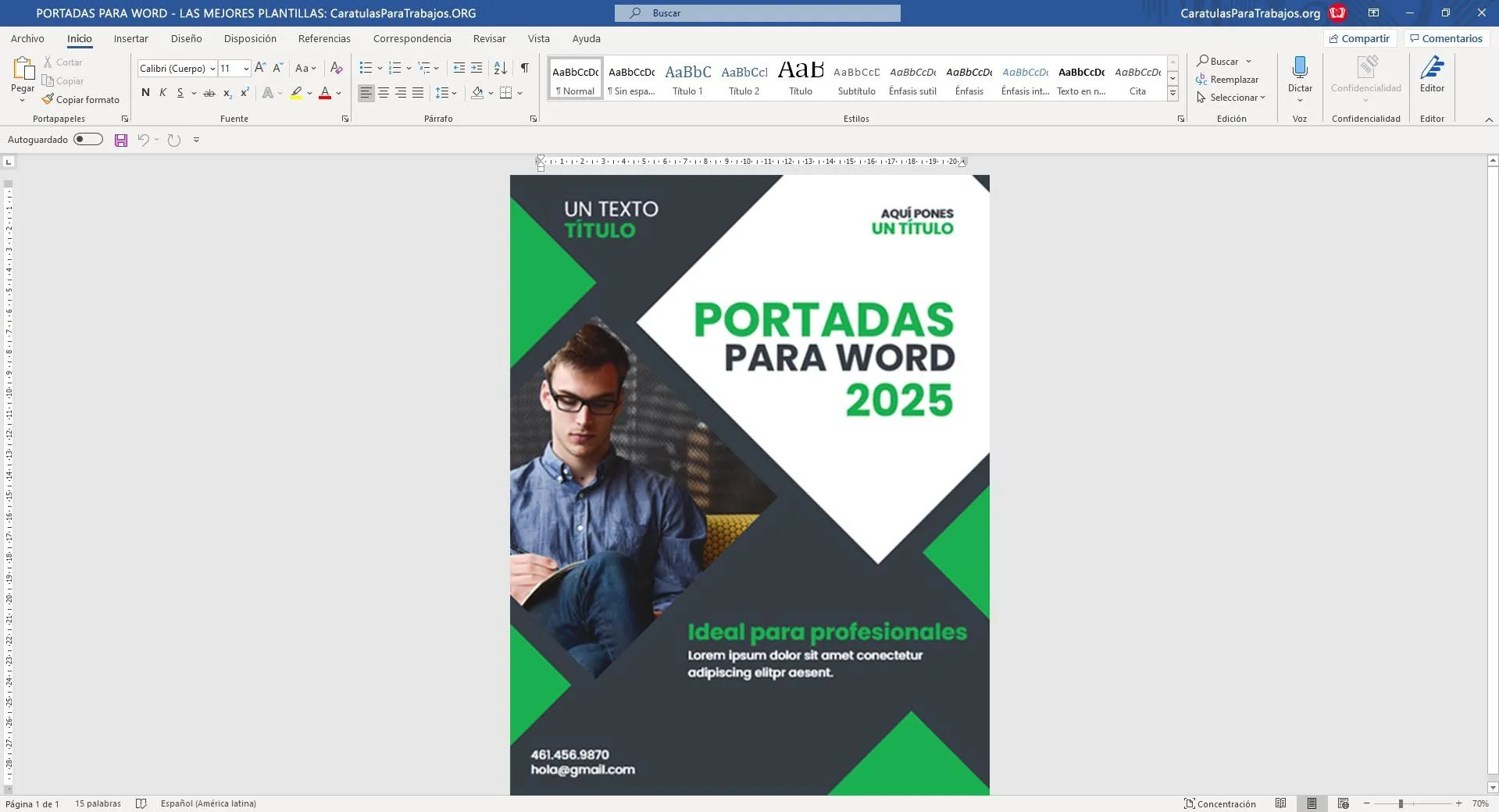Toggle the Autoguardado switch

(88, 139)
